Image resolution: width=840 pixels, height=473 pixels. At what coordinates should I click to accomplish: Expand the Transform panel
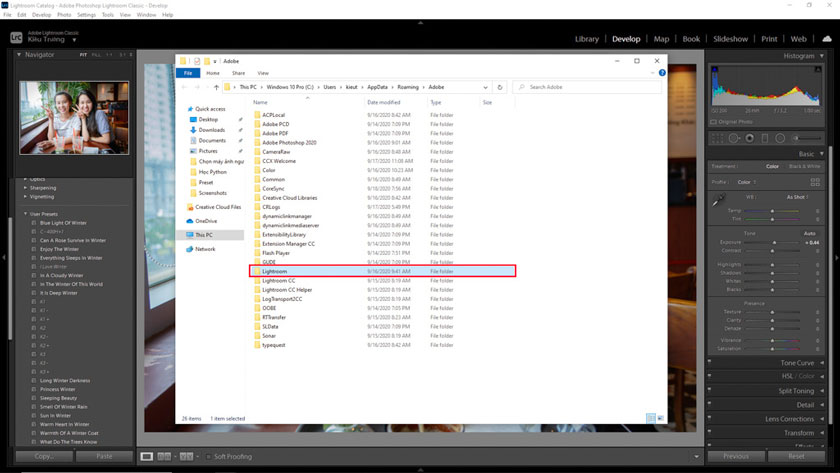coord(822,433)
